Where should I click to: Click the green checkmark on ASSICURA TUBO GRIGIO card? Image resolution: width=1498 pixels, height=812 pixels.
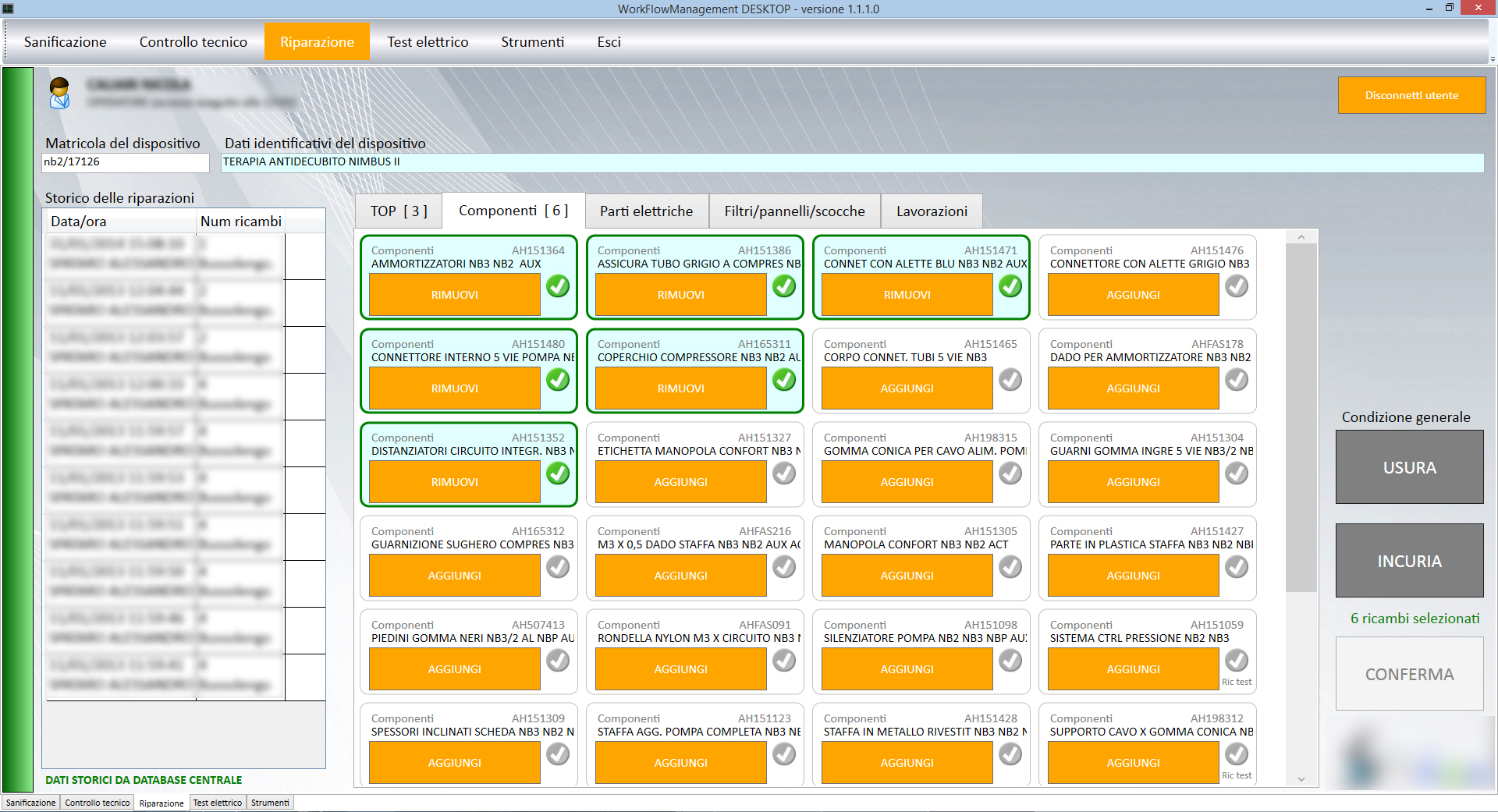(x=784, y=286)
